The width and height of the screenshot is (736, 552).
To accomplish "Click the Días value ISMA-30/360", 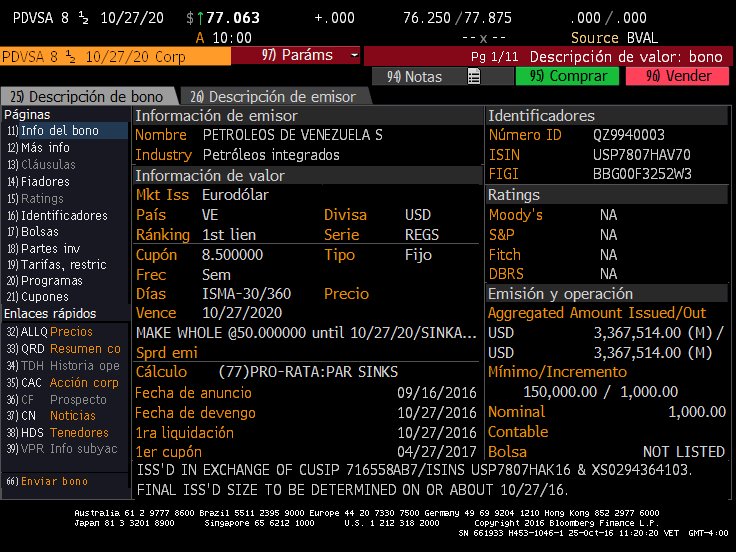I will click(x=246, y=293).
